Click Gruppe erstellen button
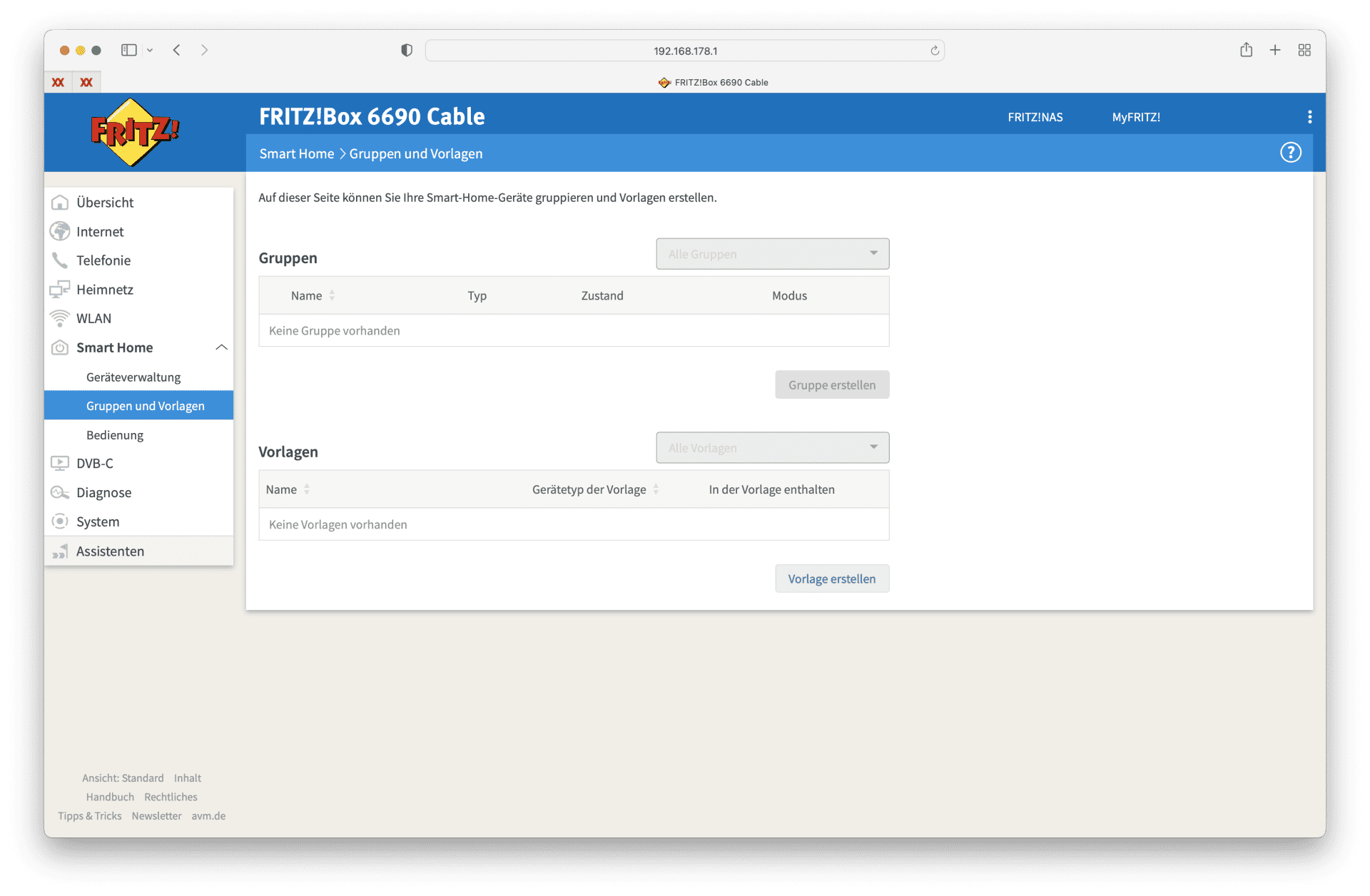The height and width of the screenshot is (896, 1370). tap(832, 385)
